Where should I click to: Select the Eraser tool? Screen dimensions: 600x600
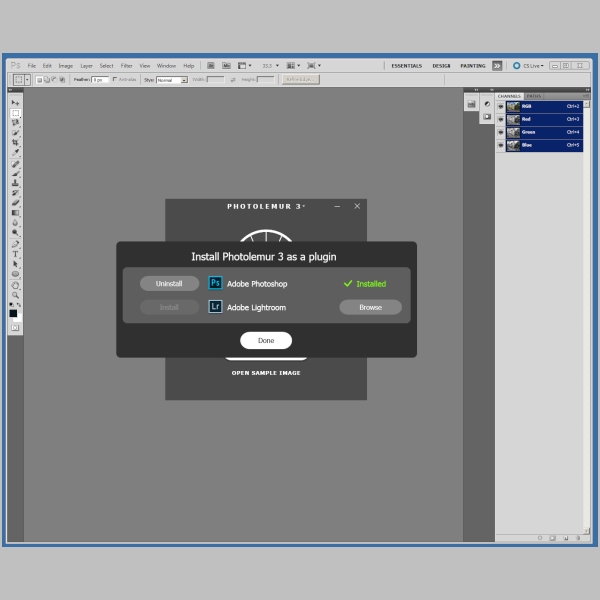click(15, 203)
